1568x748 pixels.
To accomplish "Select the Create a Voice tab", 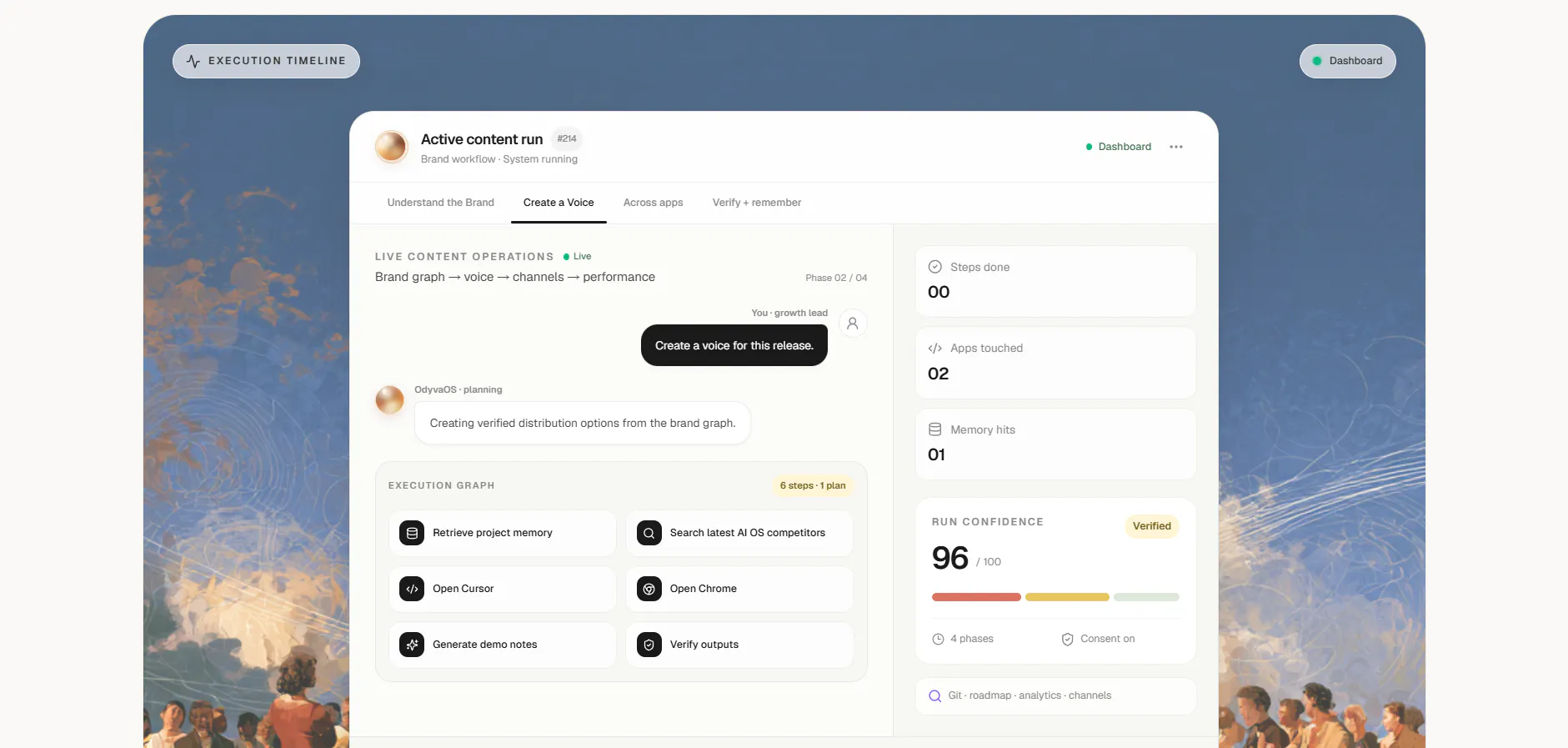I will coord(559,203).
